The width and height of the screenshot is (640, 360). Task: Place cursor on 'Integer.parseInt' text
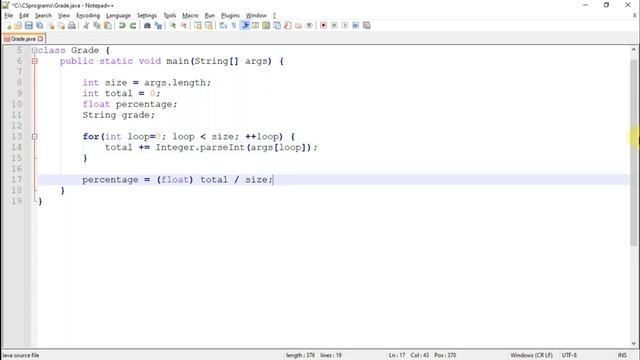point(200,147)
